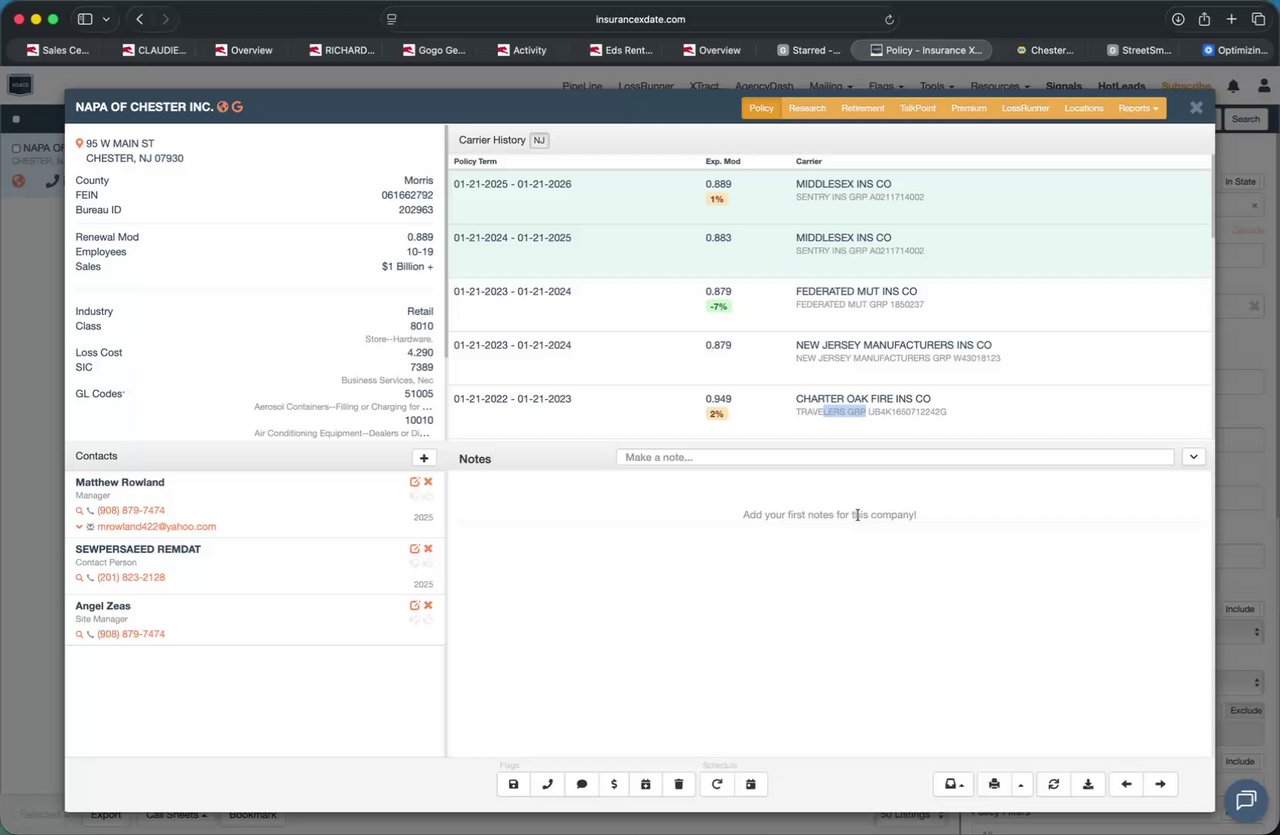Select the Policy tab
The image size is (1280, 835).
pyautogui.click(x=761, y=108)
